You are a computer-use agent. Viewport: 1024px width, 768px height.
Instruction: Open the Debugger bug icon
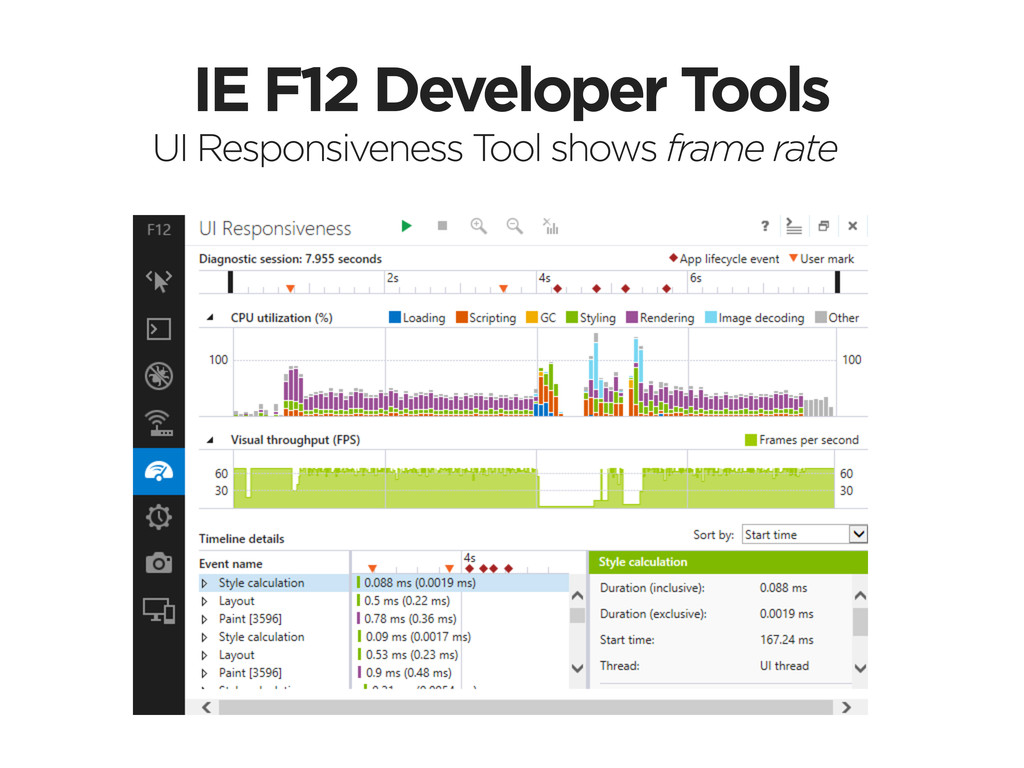pos(159,375)
